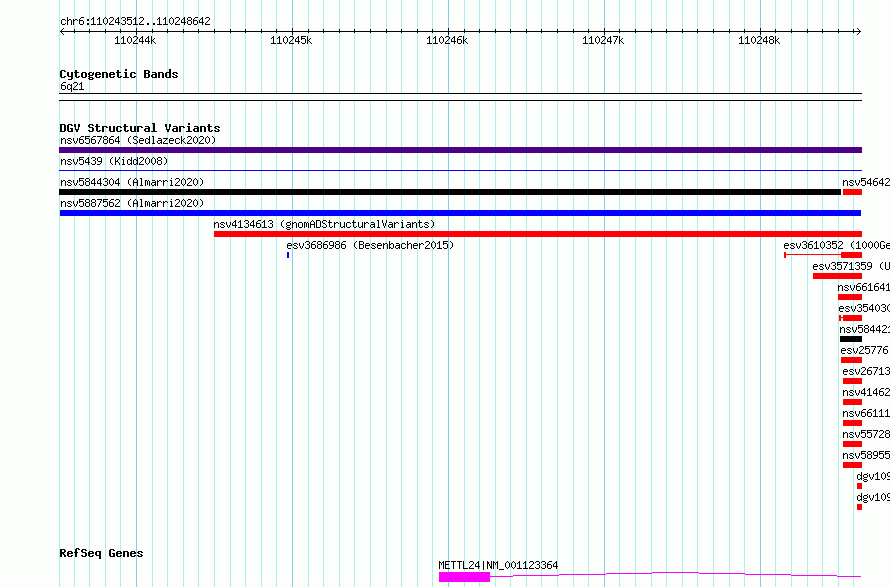
Task: Click the esv35403 variant label
Action: (x=864, y=308)
